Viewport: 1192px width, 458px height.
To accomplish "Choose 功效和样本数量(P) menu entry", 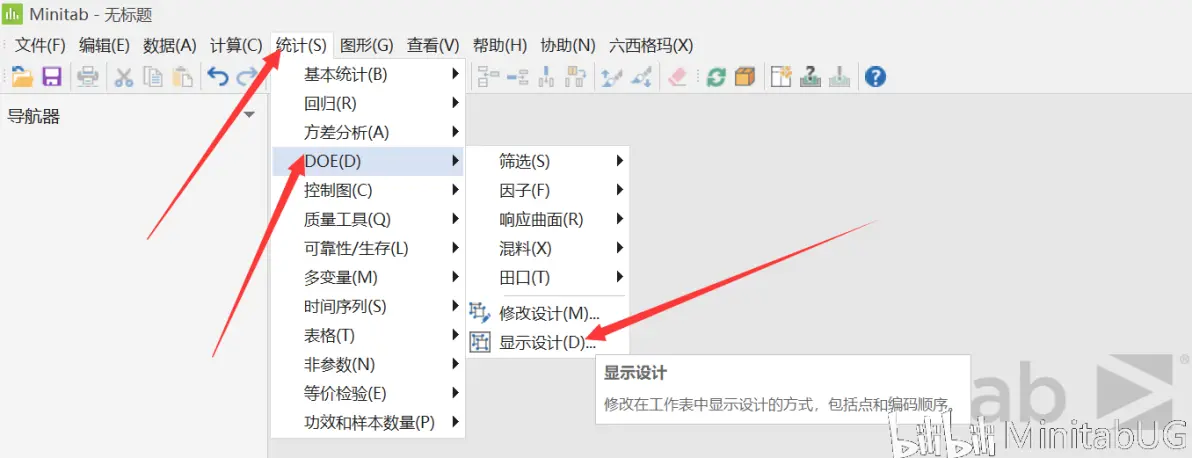I will tap(367, 422).
